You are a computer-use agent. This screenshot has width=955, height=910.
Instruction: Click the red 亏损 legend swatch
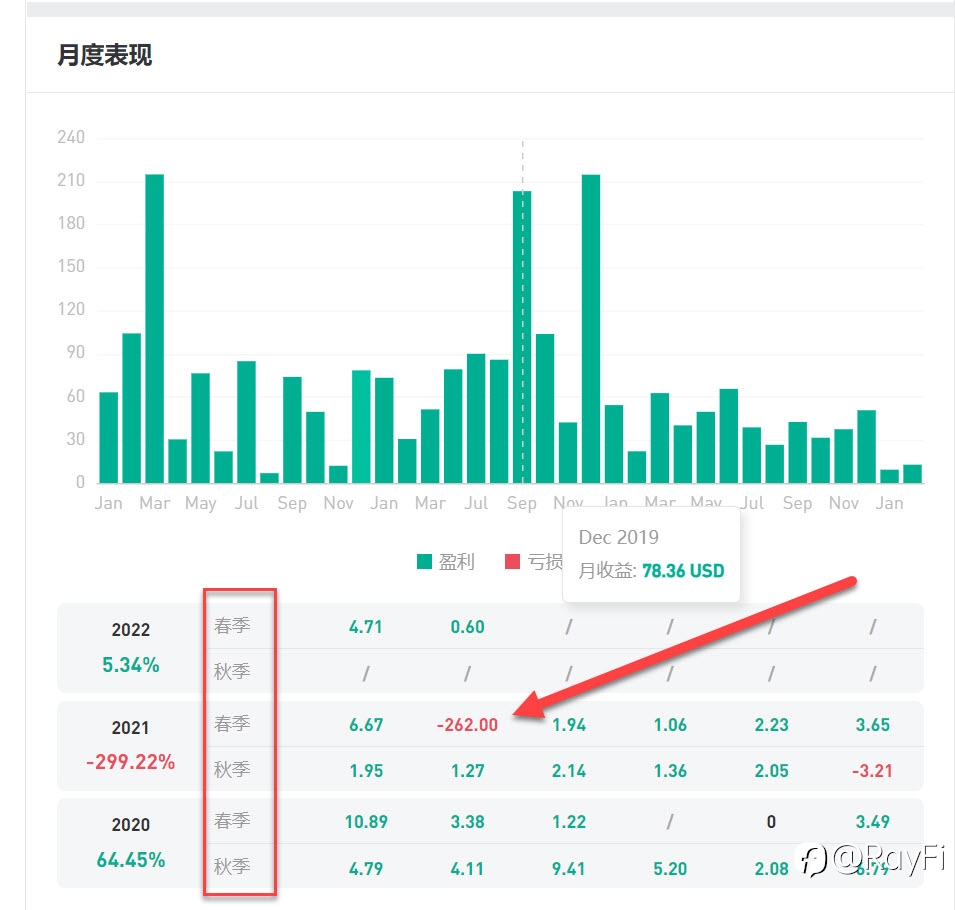click(513, 561)
